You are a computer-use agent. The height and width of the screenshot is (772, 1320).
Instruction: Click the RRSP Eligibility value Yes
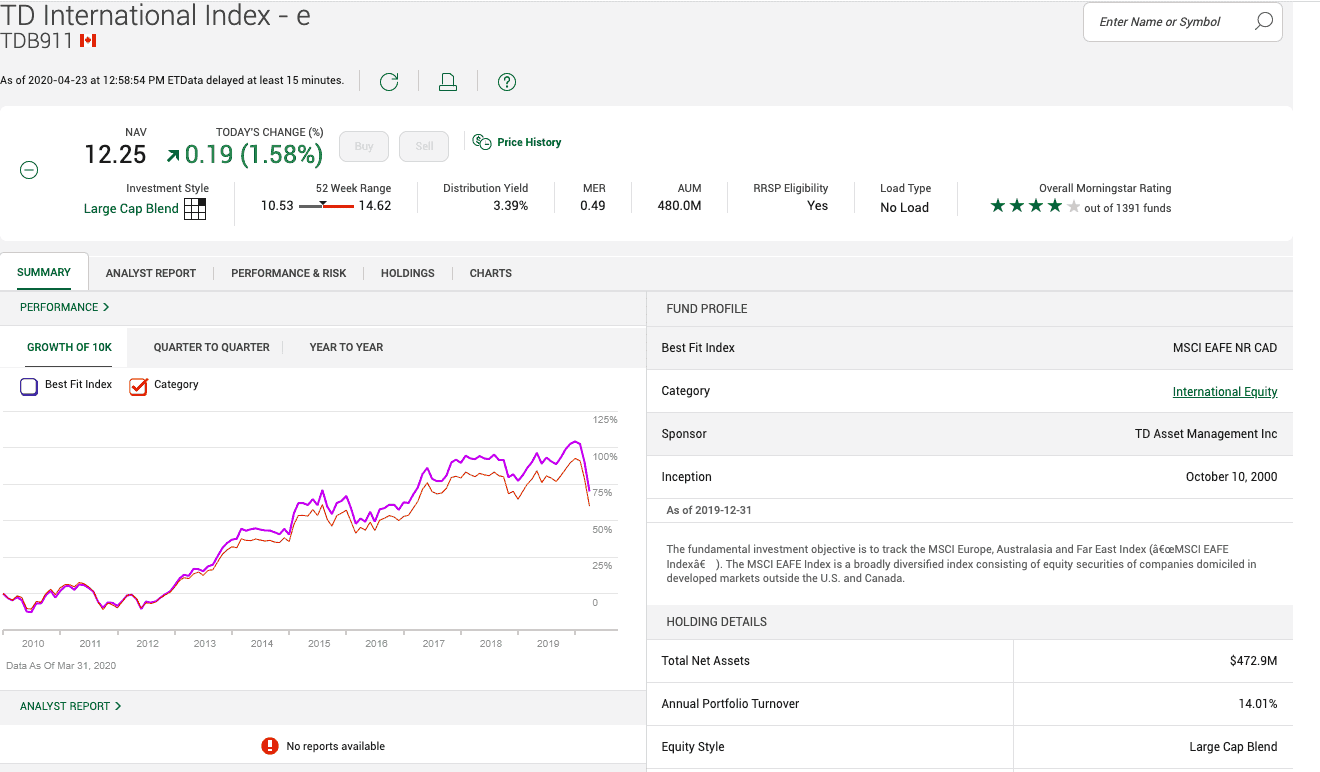817,206
